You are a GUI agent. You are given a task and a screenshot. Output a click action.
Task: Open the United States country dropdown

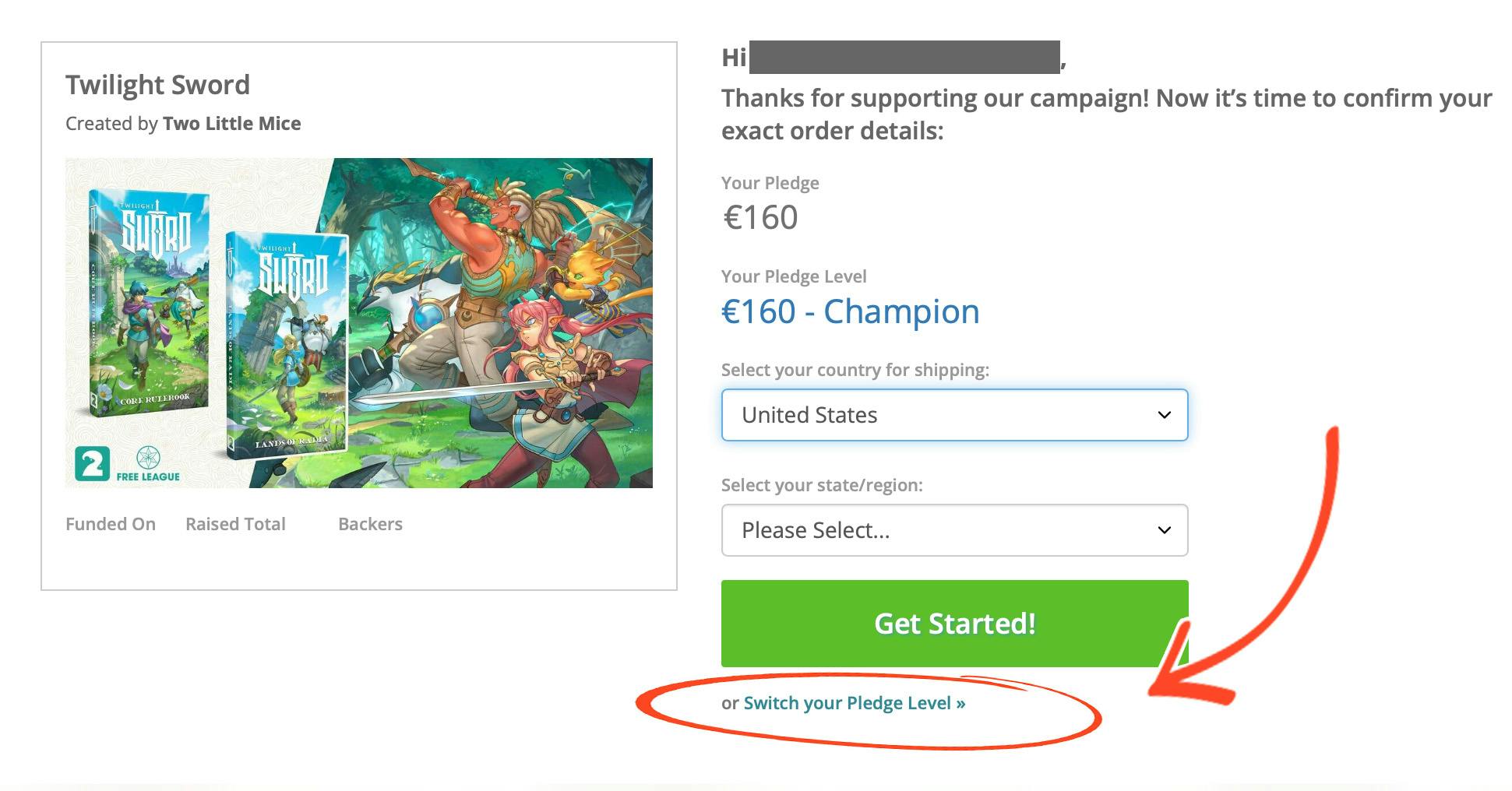point(953,415)
